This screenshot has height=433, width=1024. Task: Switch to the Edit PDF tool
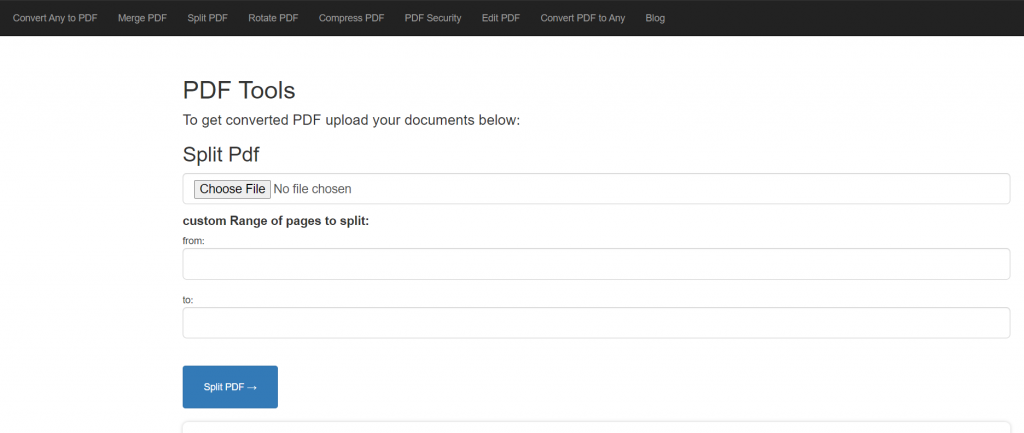coord(501,18)
